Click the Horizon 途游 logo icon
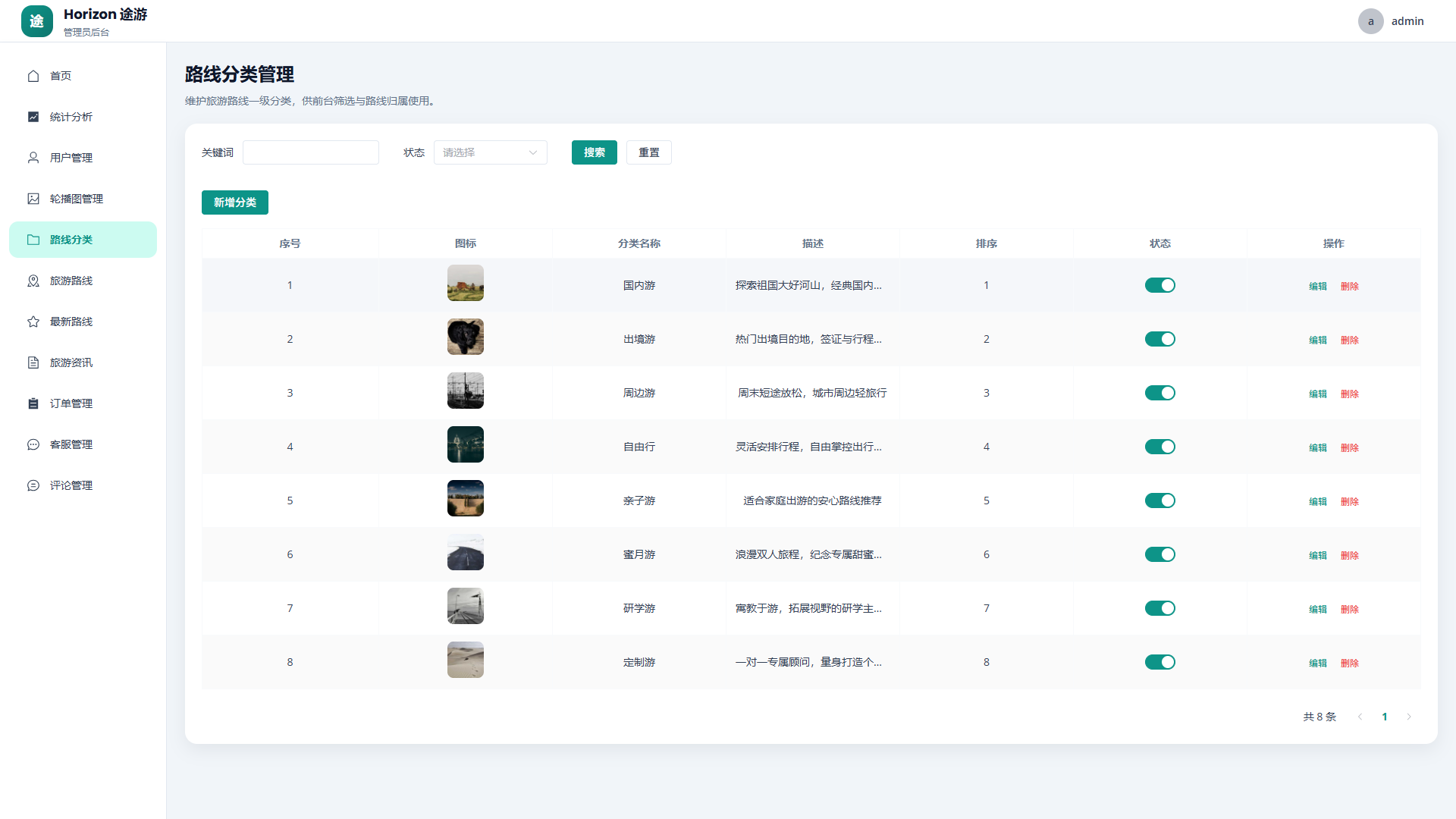1456x819 pixels. click(x=37, y=21)
